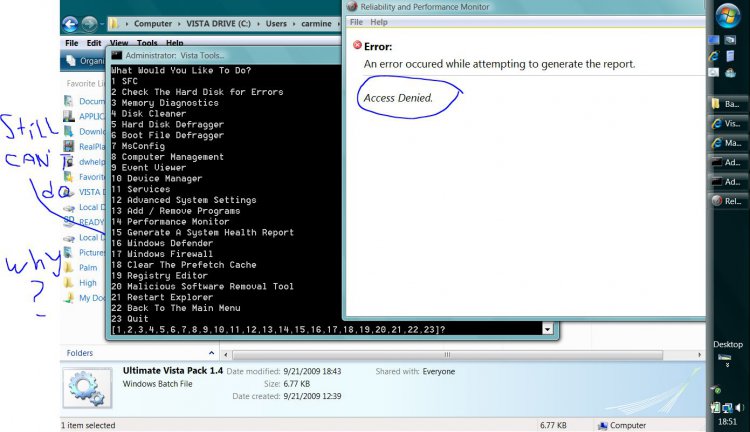Click the Explorer Forward navigation arrow

89,24
